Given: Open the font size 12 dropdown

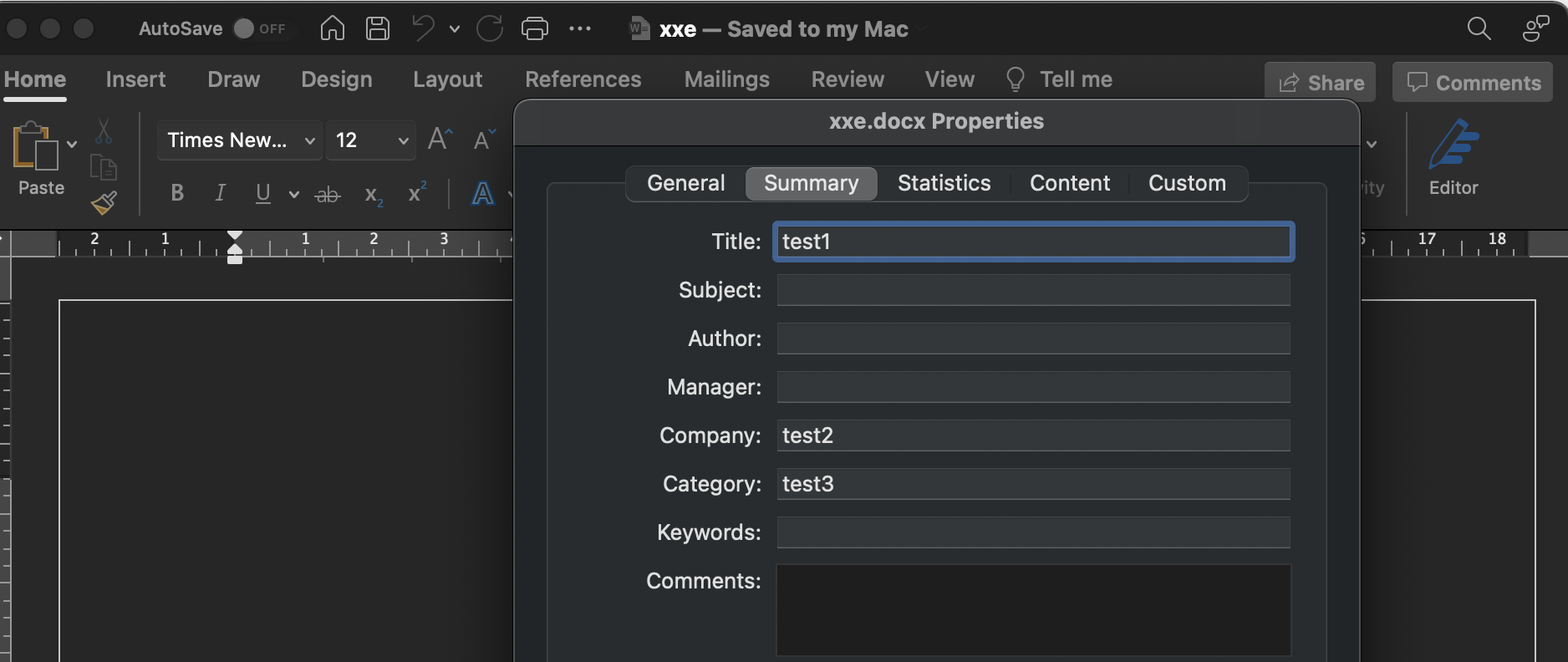Looking at the screenshot, I should [403, 140].
